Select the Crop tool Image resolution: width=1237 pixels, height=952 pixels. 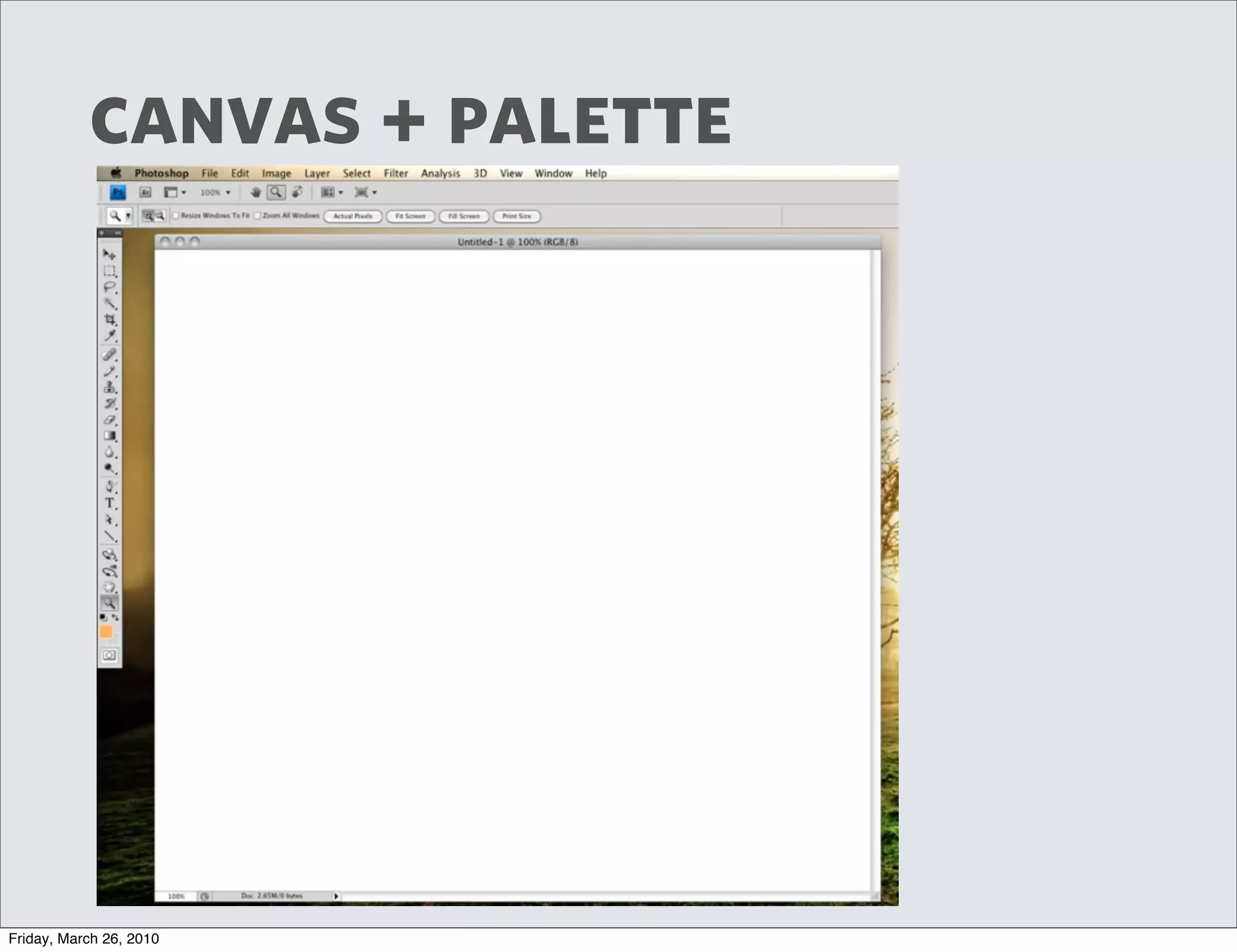(109, 320)
